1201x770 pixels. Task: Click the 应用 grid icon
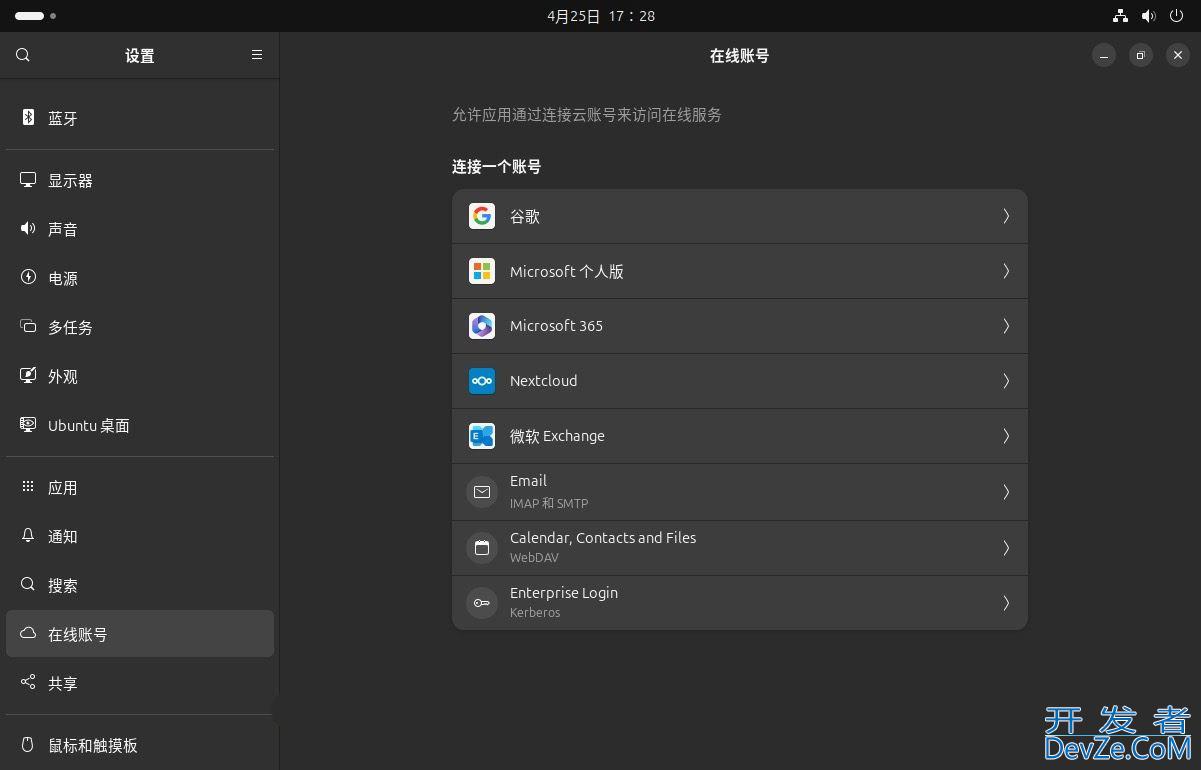(28, 487)
